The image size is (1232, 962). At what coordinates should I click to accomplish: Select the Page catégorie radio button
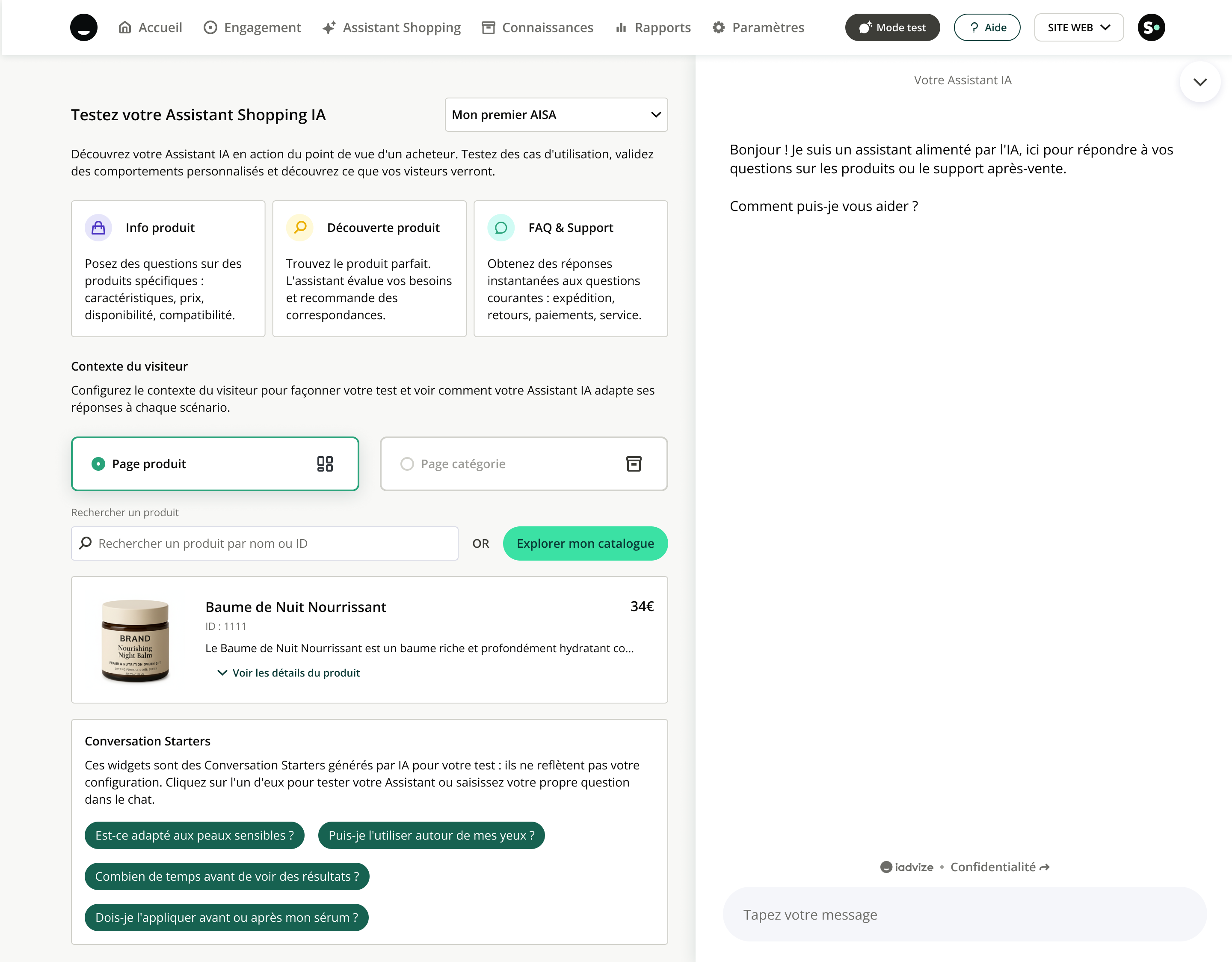pyautogui.click(x=407, y=464)
